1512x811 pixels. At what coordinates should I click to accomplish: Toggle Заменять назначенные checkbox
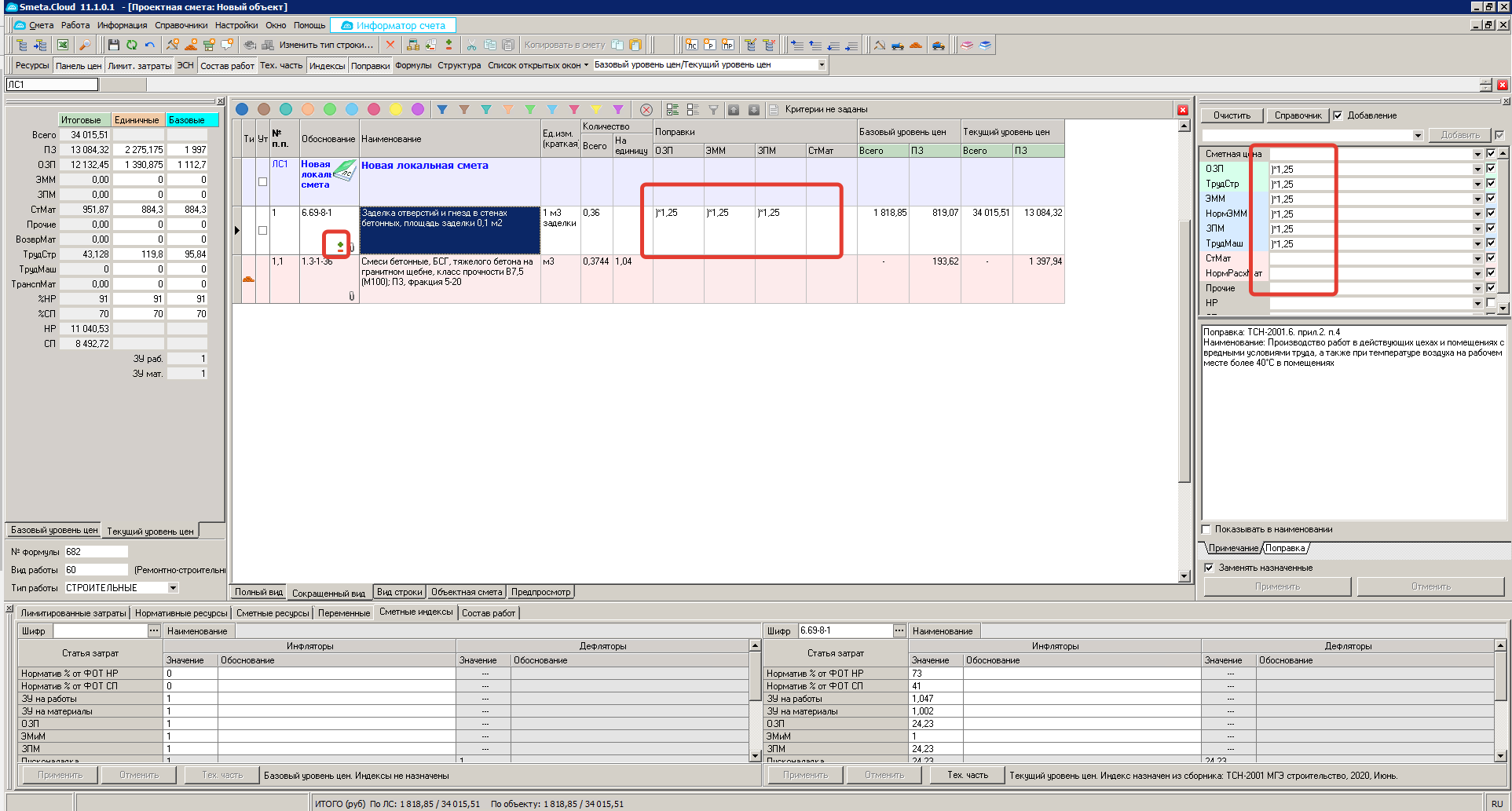pos(1210,568)
